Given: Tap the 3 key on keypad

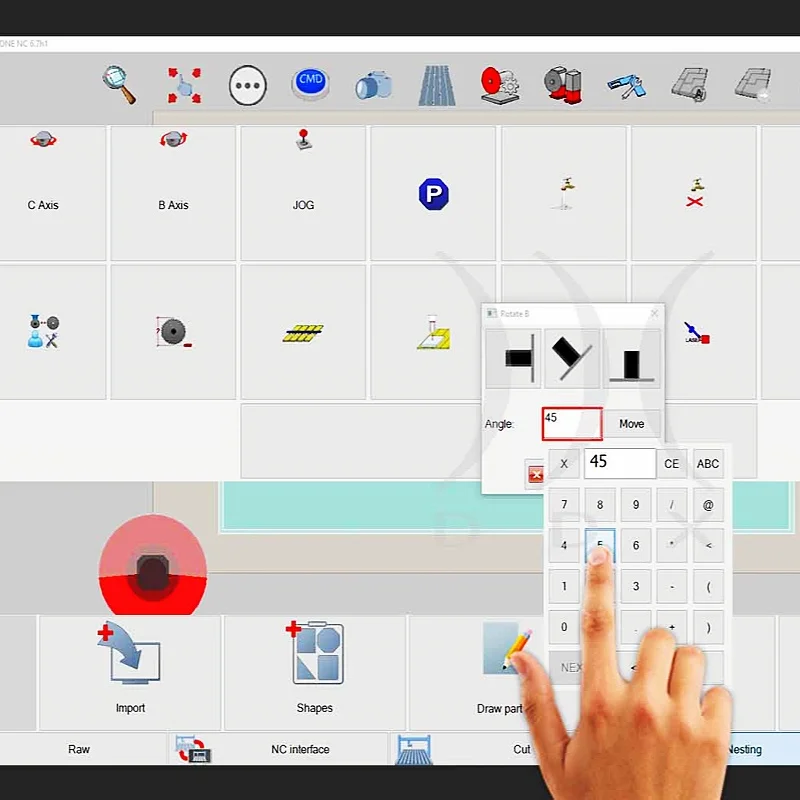Looking at the screenshot, I should tap(636, 586).
